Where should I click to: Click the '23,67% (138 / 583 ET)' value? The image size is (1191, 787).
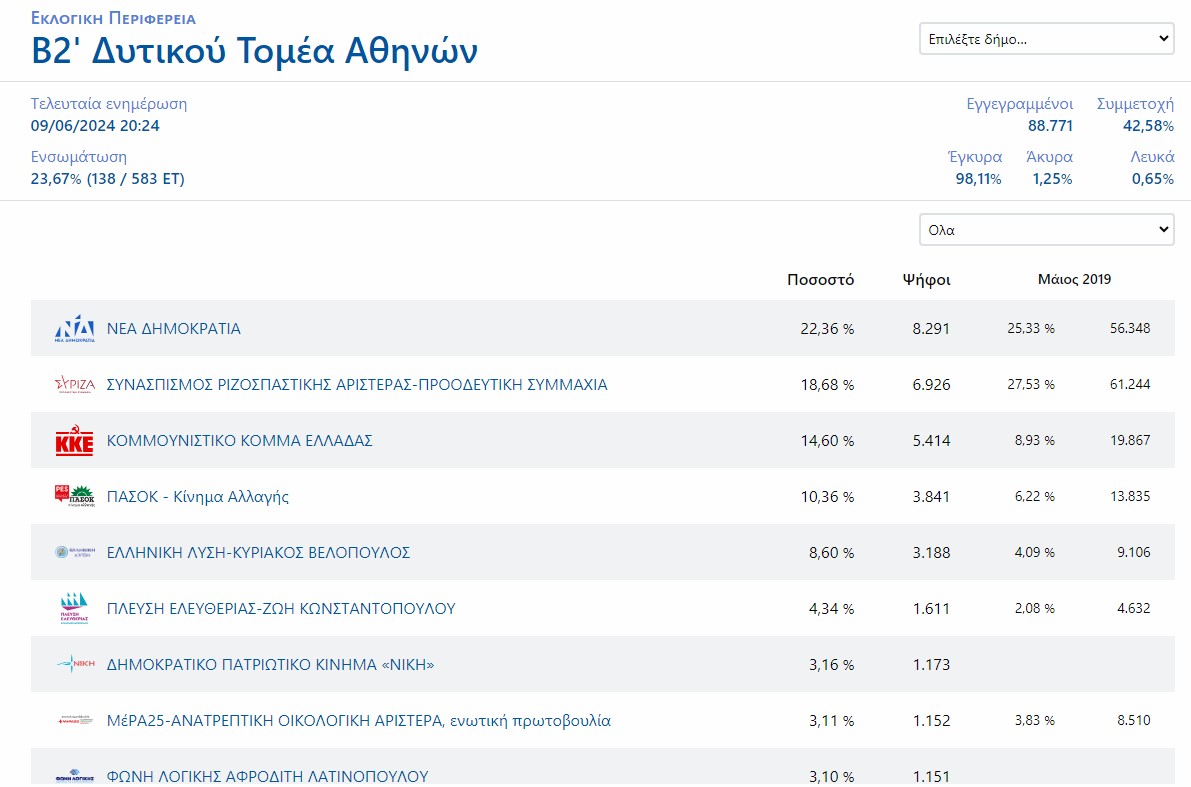pos(107,179)
